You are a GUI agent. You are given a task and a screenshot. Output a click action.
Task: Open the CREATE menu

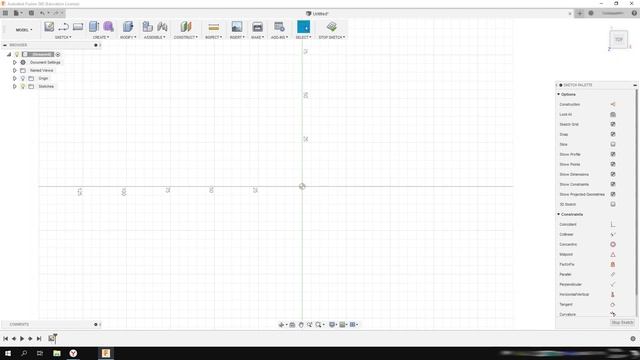[100, 37]
